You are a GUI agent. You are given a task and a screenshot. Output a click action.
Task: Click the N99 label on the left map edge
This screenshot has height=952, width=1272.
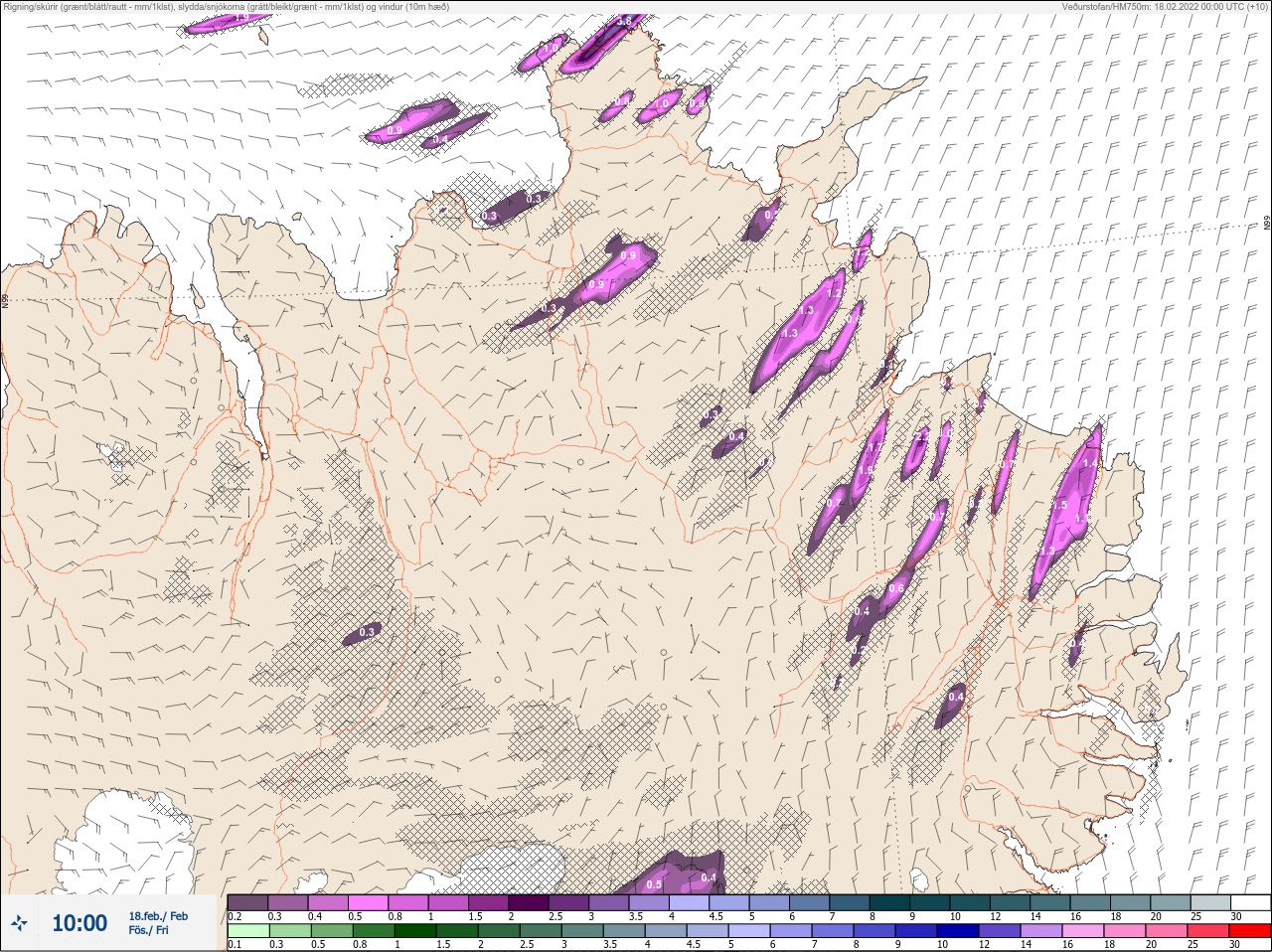(5, 299)
